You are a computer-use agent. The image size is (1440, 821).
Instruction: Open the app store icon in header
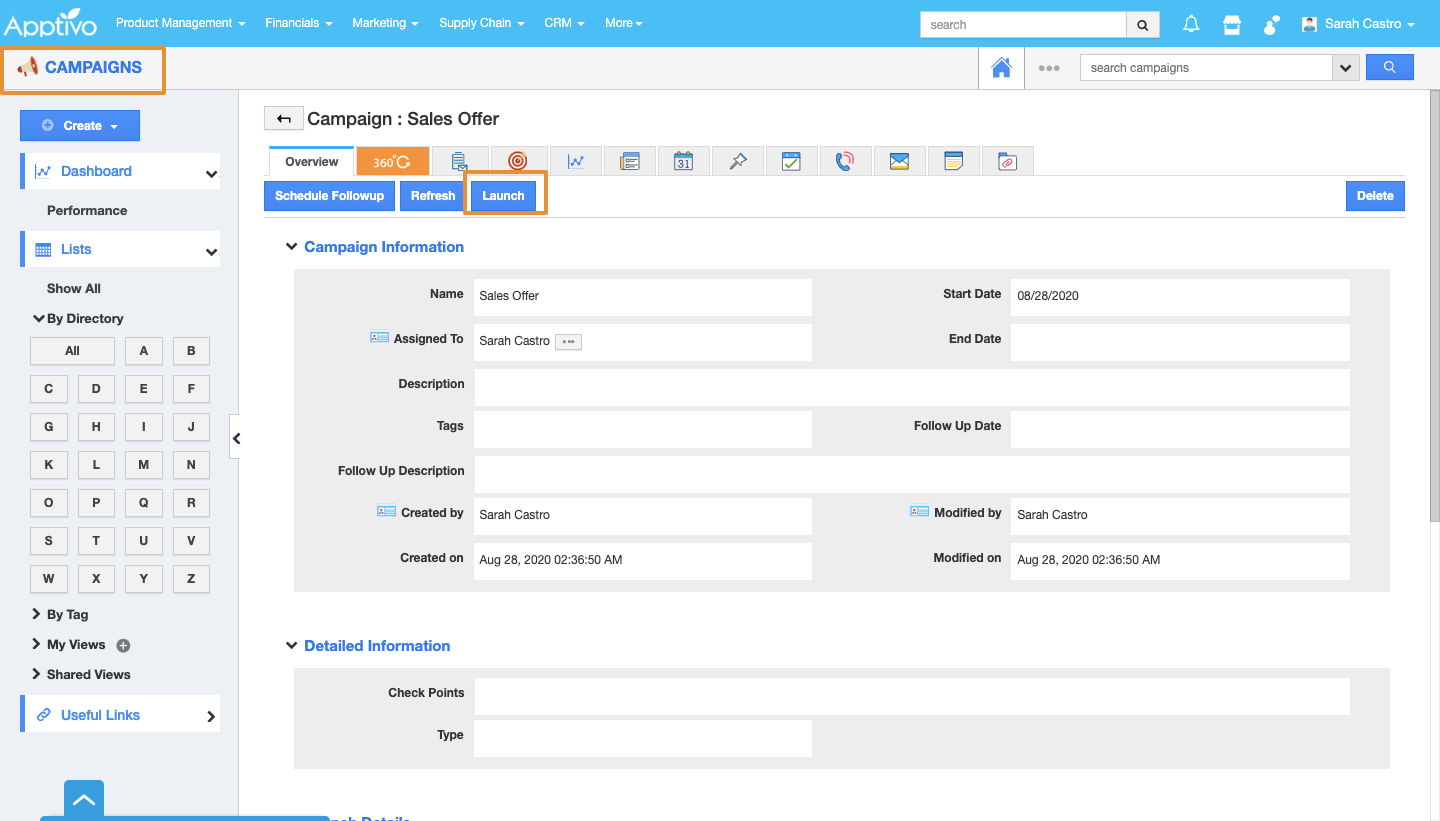[x=1232, y=24]
